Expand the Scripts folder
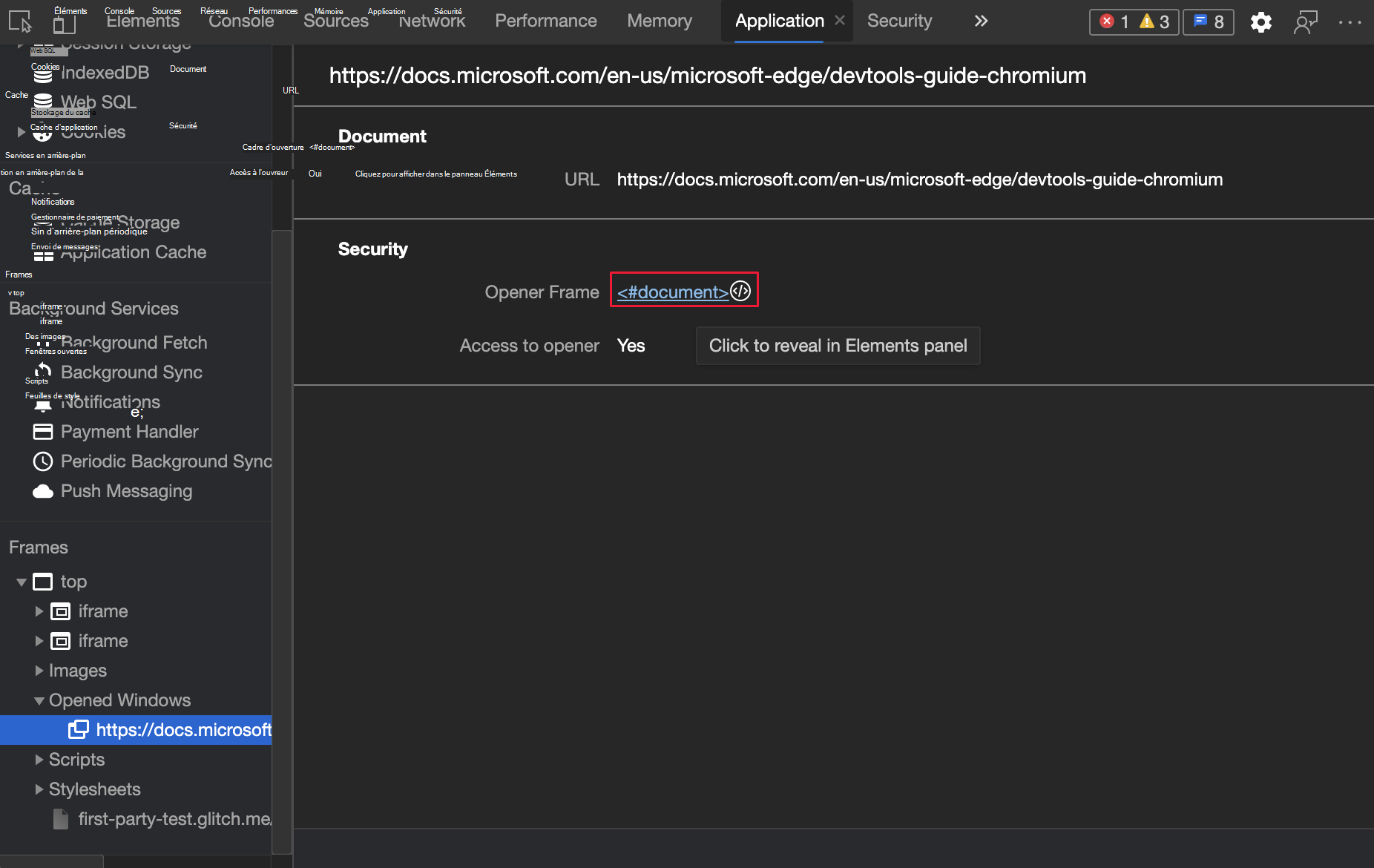The image size is (1374, 868). 39,760
